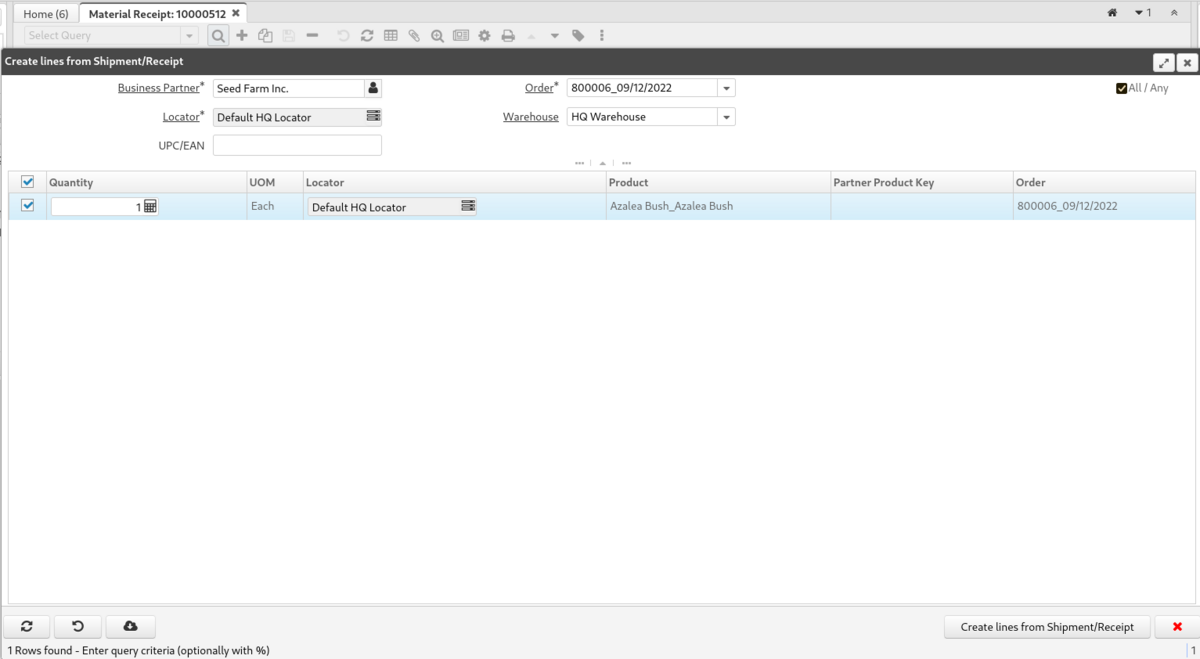Click the undo reset button at bottom

(78, 626)
